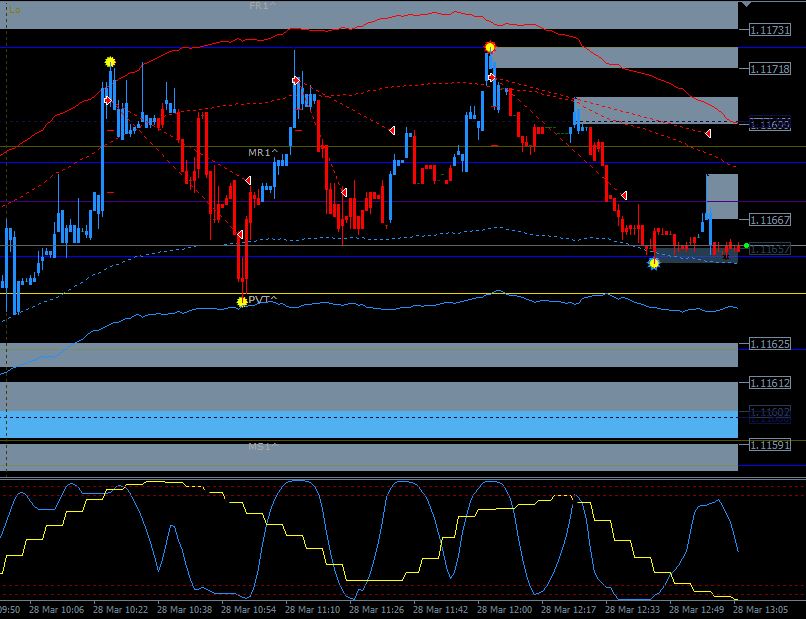Select the MR1^ pivot label

coord(263,153)
